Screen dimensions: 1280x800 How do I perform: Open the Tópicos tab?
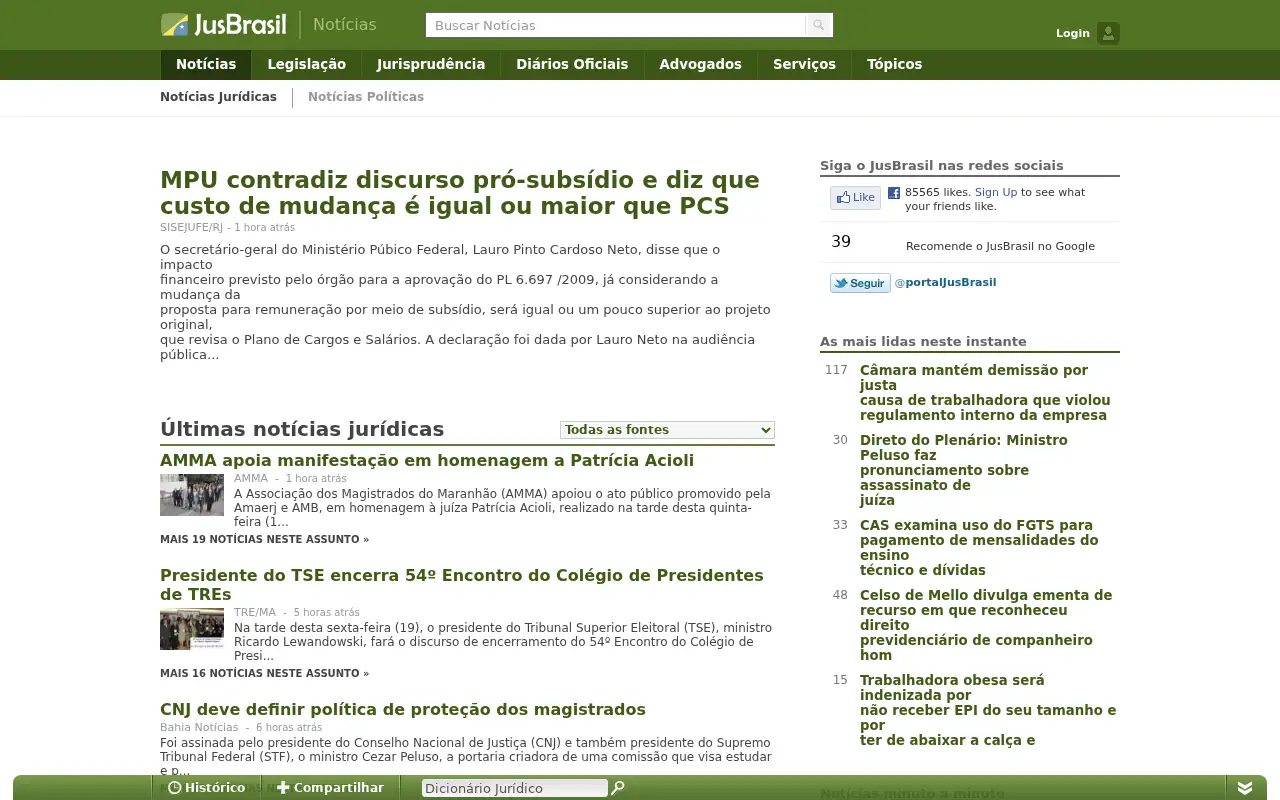tap(894, 64)
